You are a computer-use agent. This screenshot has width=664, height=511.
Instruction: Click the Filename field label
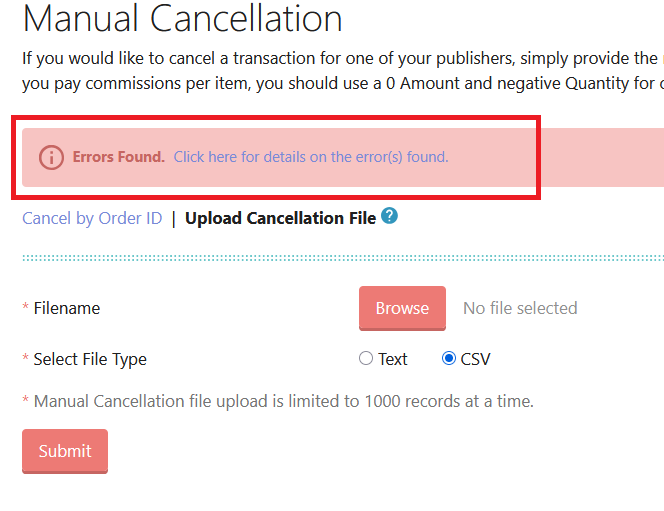pos(67,308)
